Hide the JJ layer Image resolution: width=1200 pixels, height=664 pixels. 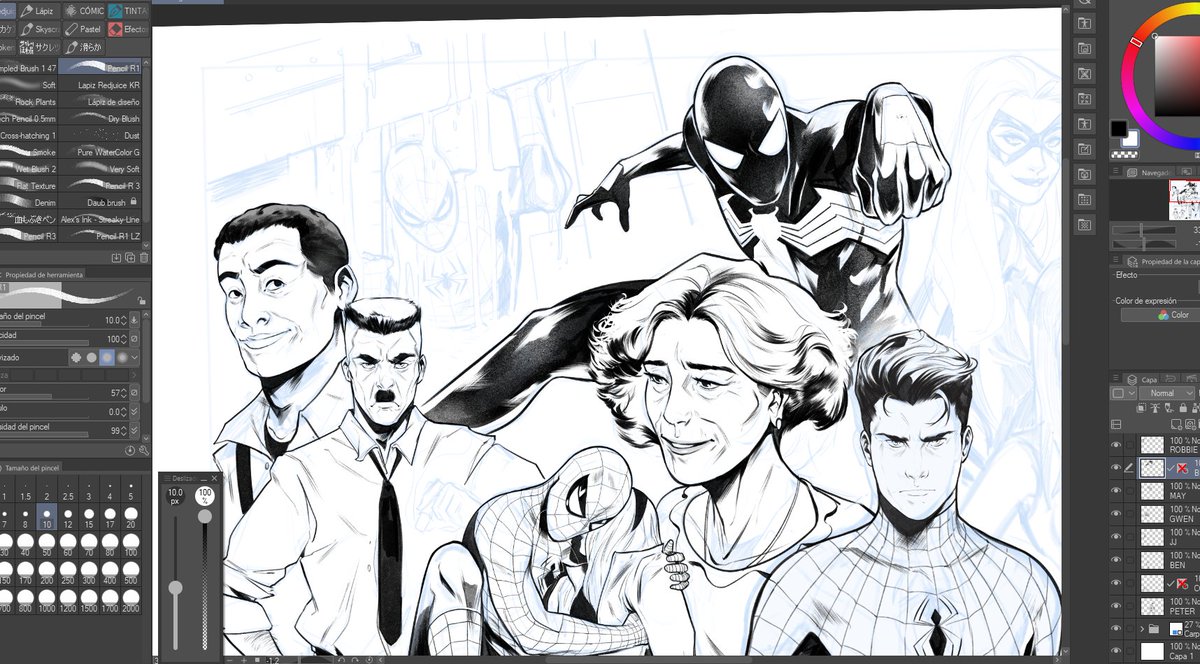click(x=1116, y=537)
